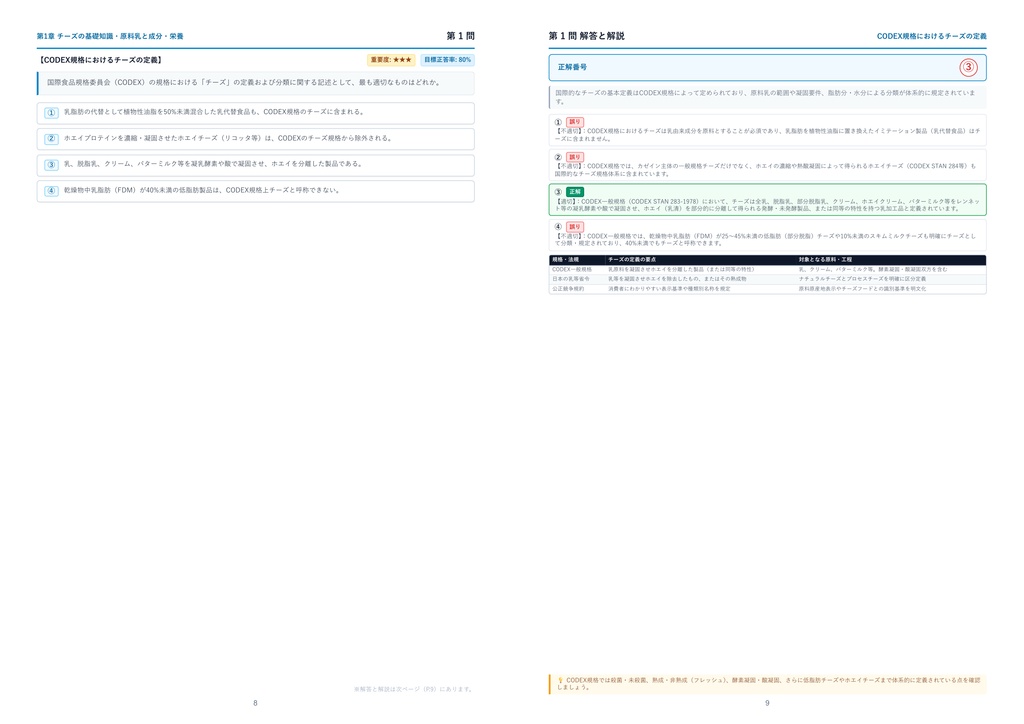
Task: Click the summary text starting 国際的なチーズの基本定義
Action: tap(765, 97)
